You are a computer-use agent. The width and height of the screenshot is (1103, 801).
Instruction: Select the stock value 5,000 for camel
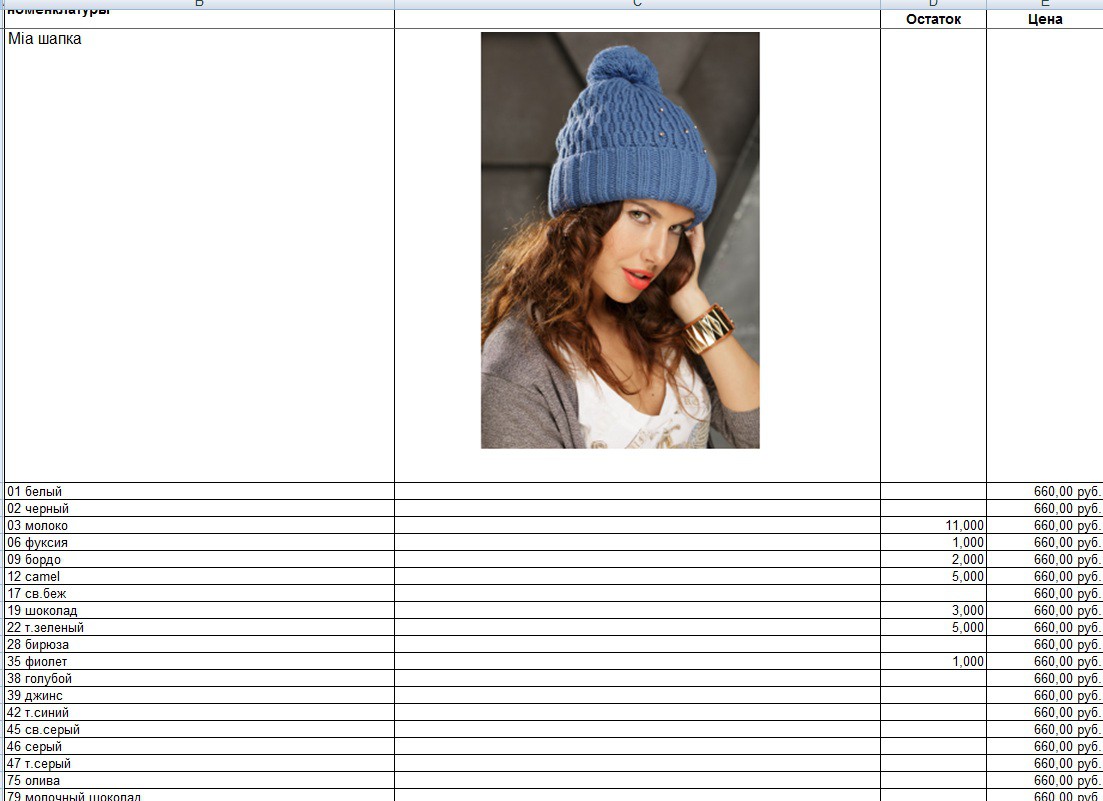click(x=968, y=577)
